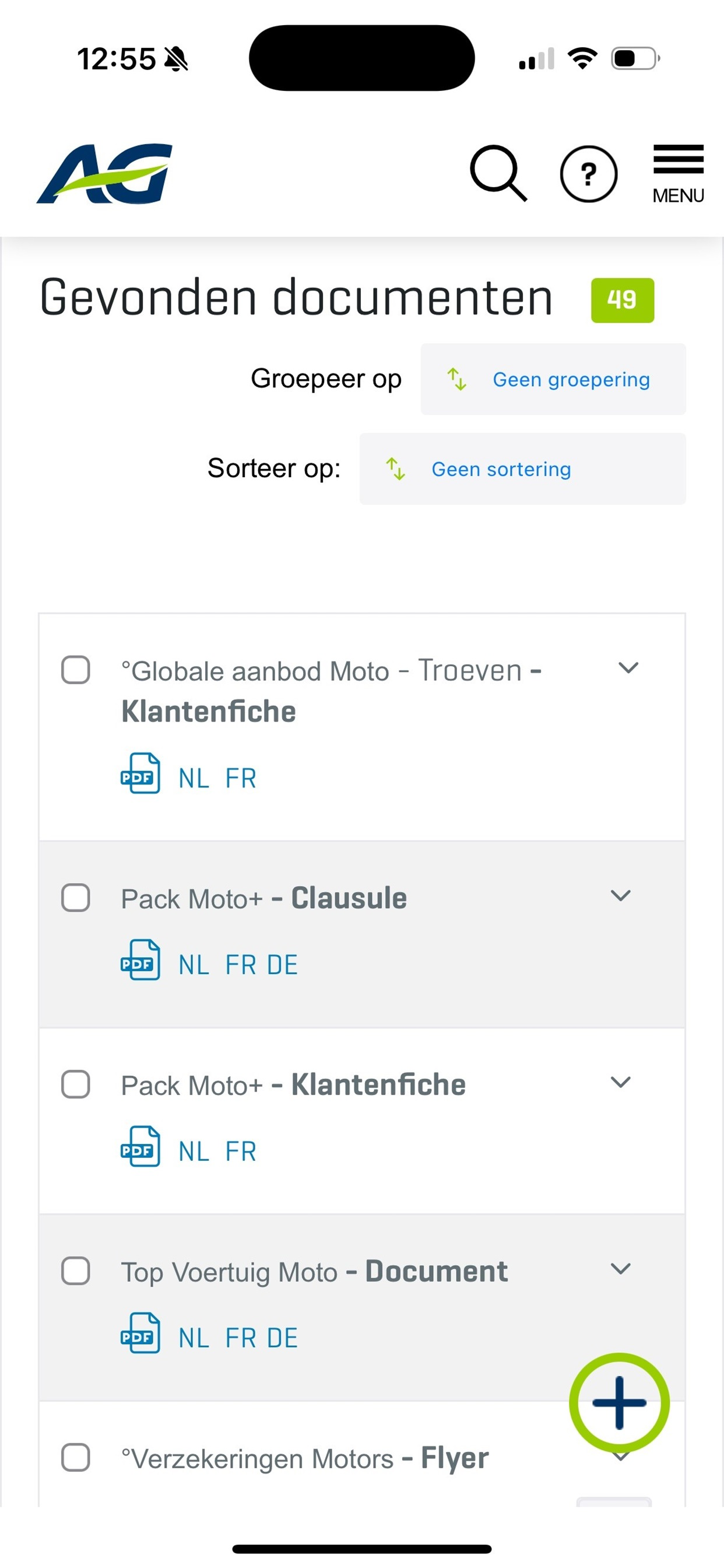The height and width of the screenshot is (1568, 724).
Task: Tap the help question mark icon
Action: click(x=588, y=174)
